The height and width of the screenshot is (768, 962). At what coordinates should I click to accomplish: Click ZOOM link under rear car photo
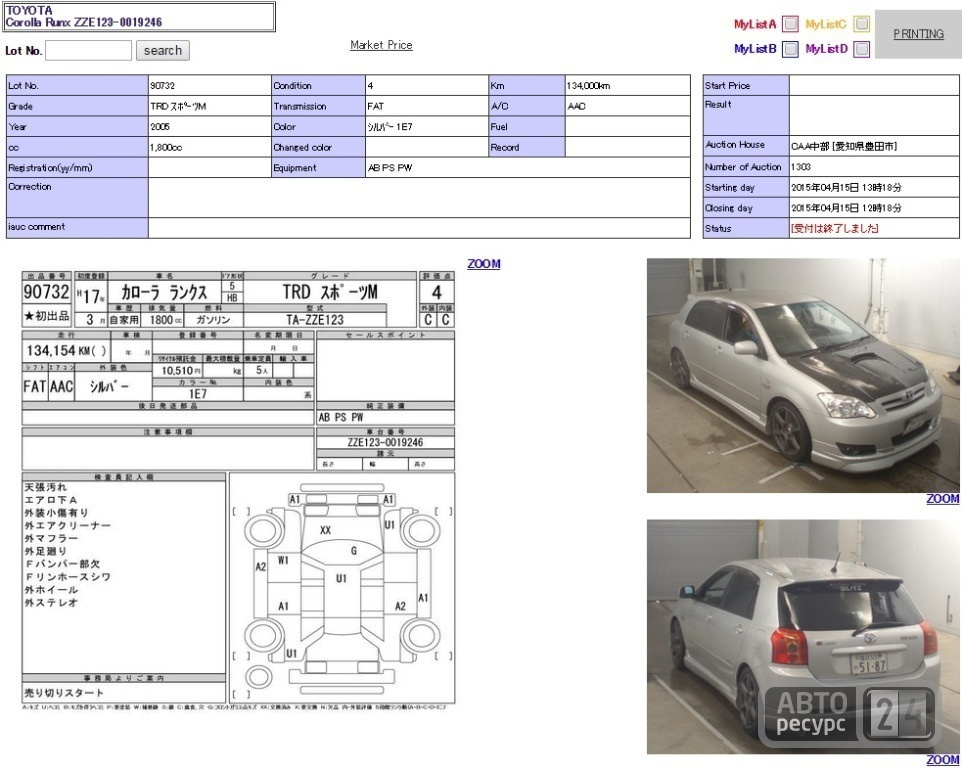[942, 759]
